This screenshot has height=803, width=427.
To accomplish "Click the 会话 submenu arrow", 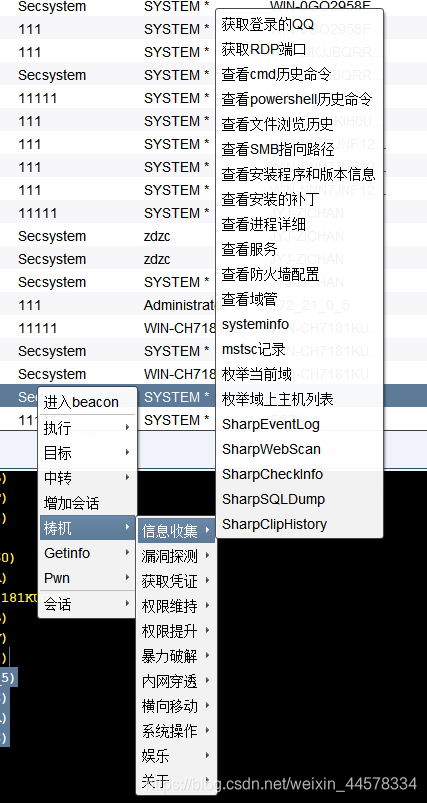I will [x=127, y=604].
